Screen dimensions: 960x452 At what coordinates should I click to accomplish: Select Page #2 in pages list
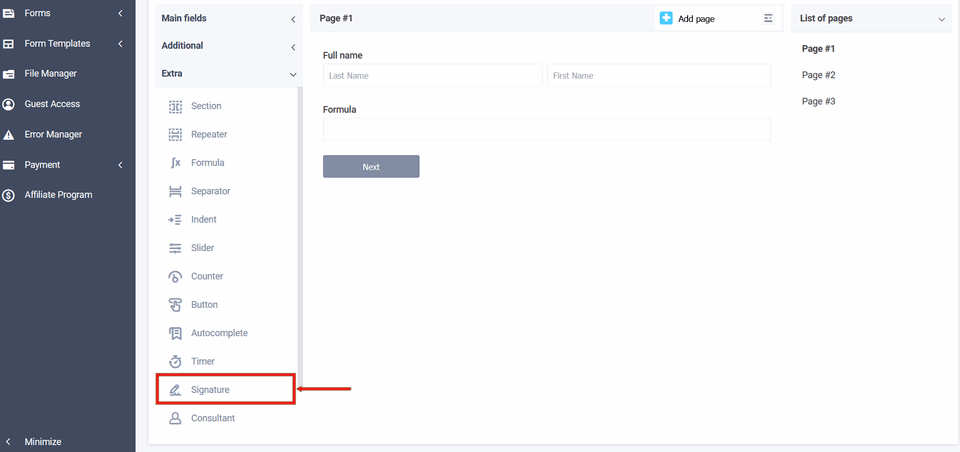818,75
